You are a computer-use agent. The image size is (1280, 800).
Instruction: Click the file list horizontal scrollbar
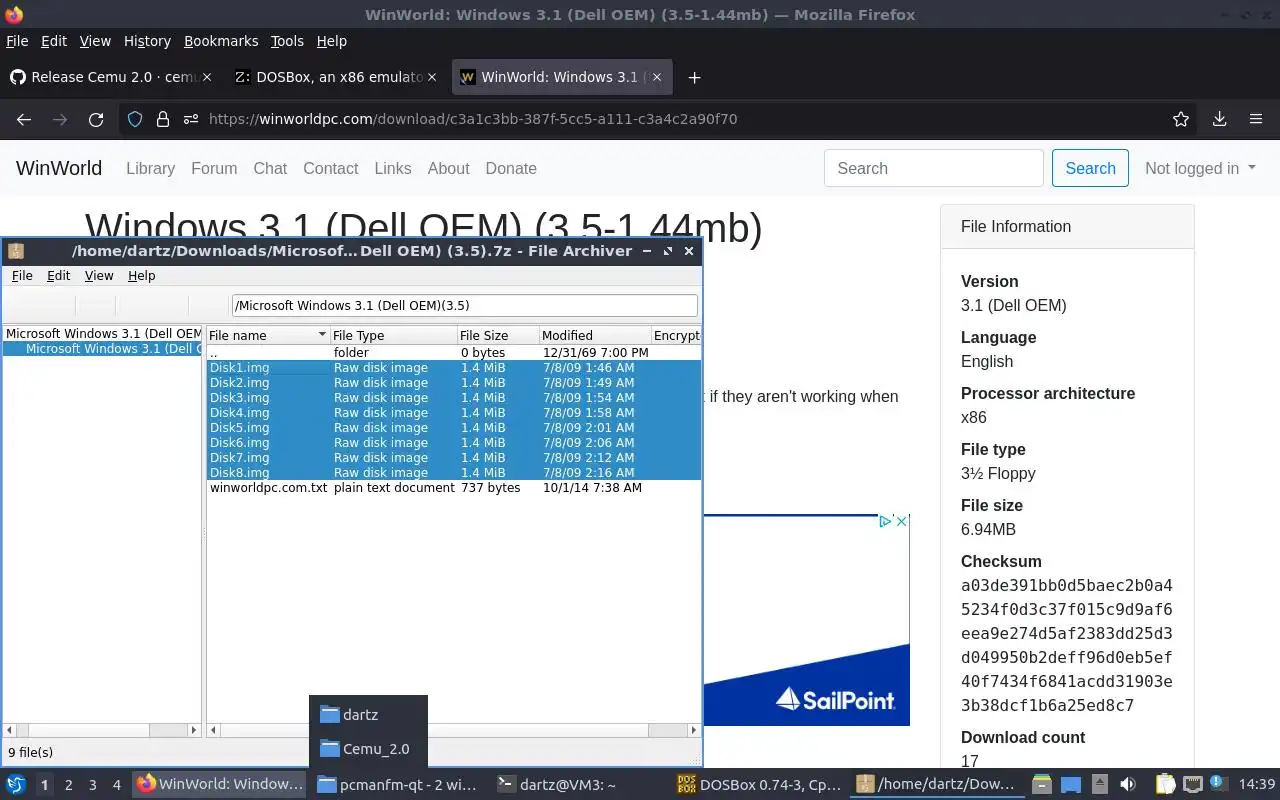(454, 731)
